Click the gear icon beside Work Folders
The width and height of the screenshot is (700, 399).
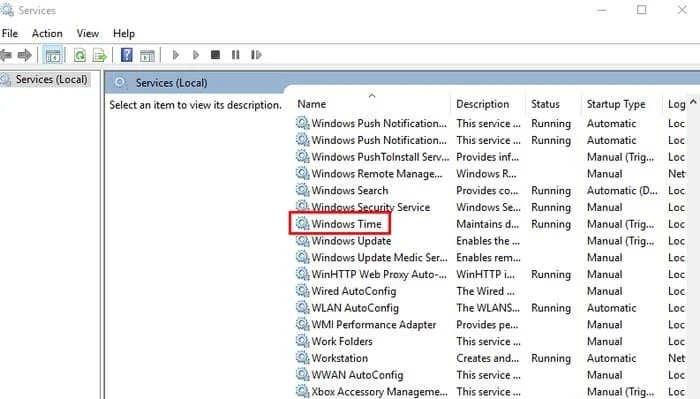(303, 341)
